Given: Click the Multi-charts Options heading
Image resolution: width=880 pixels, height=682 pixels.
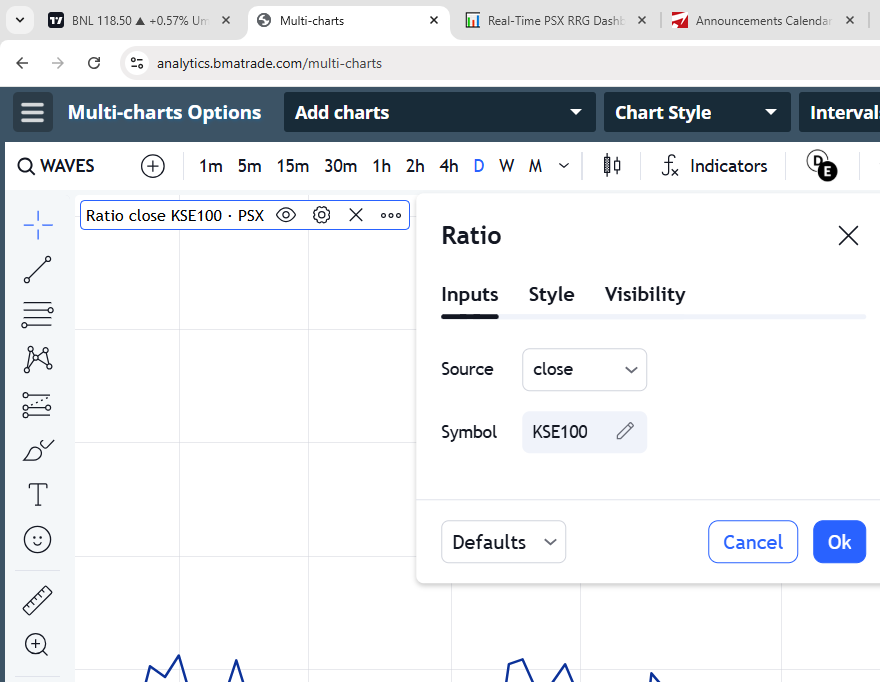Looking at the screenshot, I should [x=164, y=112].
